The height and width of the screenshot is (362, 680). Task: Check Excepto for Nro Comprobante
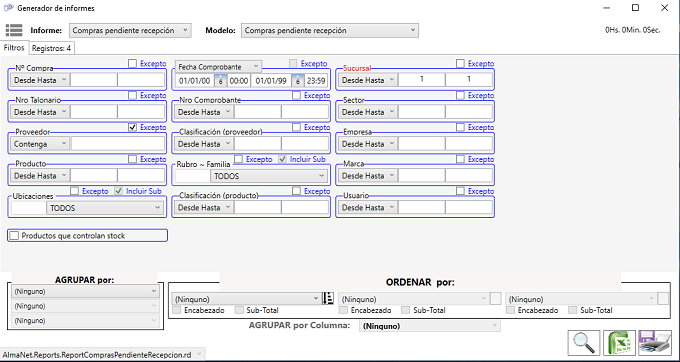tap(297, 95)
